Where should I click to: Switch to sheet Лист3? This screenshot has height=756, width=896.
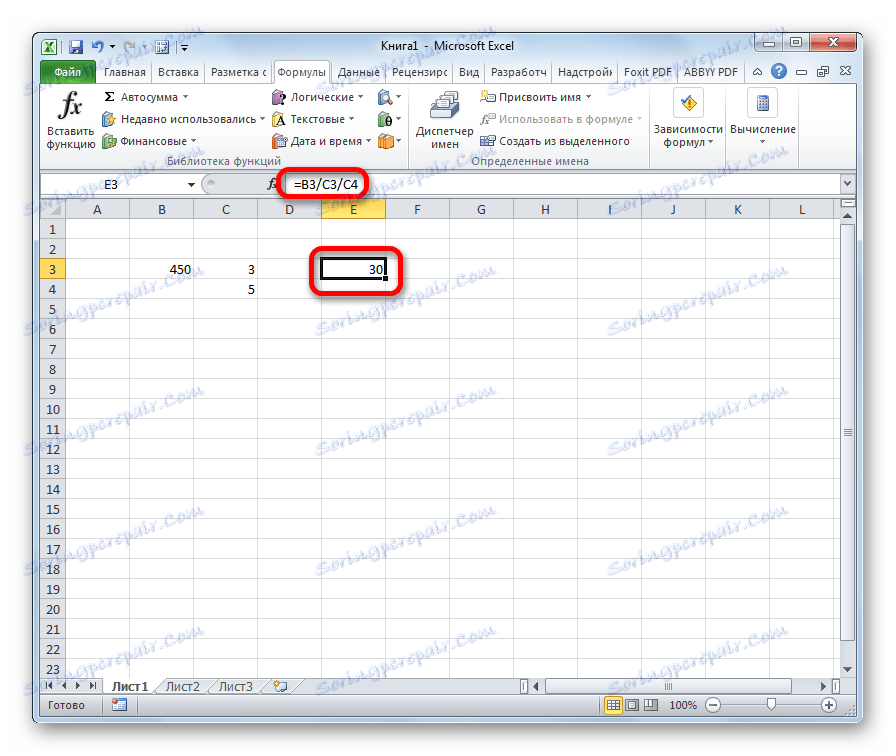coord(235,686)
